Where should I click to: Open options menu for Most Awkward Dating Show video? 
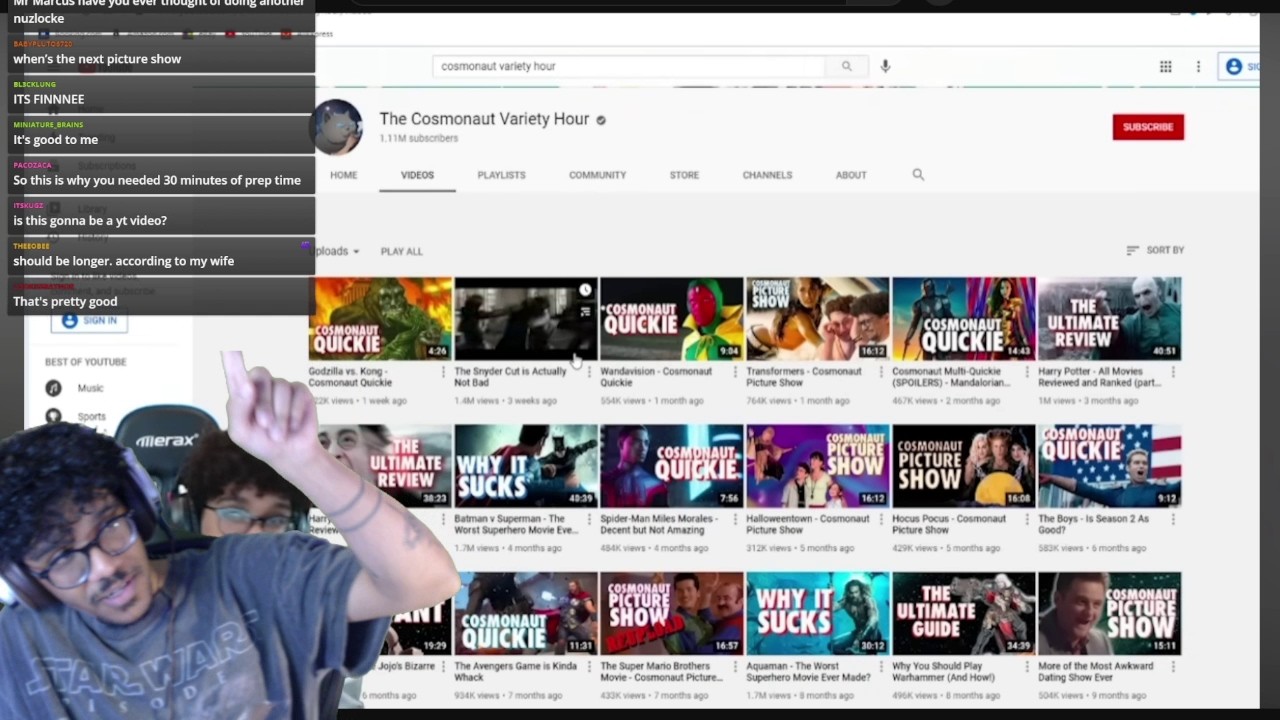[x=1173, y=667]
